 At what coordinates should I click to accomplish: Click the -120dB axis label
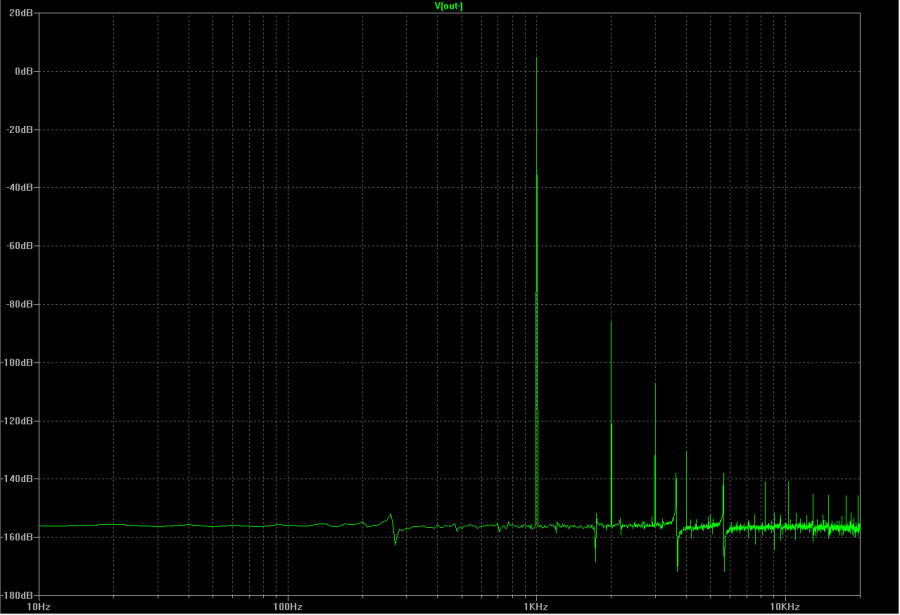[x=18, y=420]
